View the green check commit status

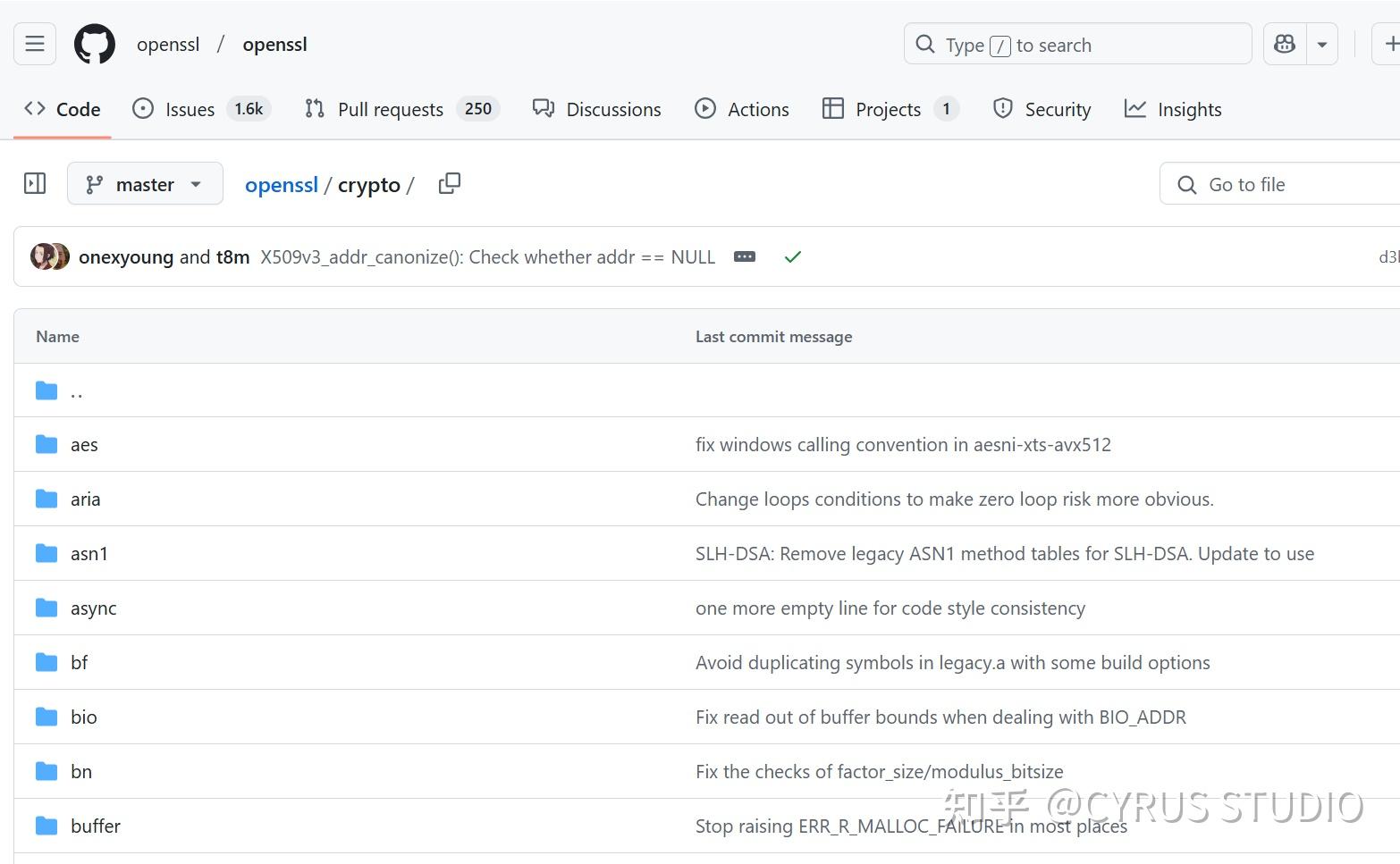(x=792, y=257)
